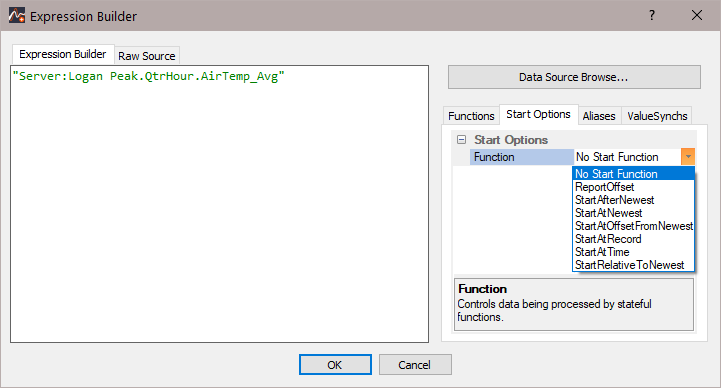The height and width of the screenshot is (388, 721).
Task: Switch to the Aliases tab
Action: point(599,116)
